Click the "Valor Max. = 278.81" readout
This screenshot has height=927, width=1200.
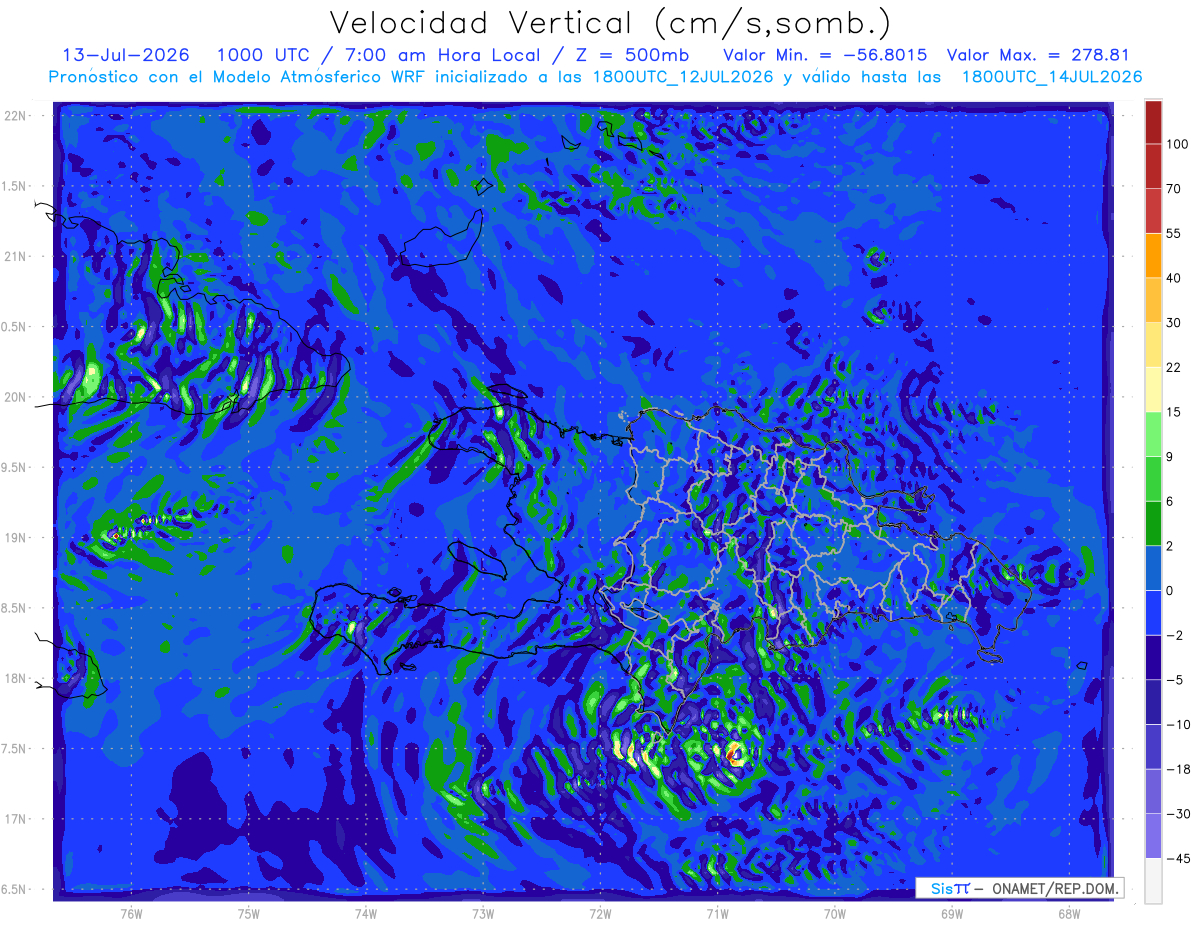point(1037,55)
